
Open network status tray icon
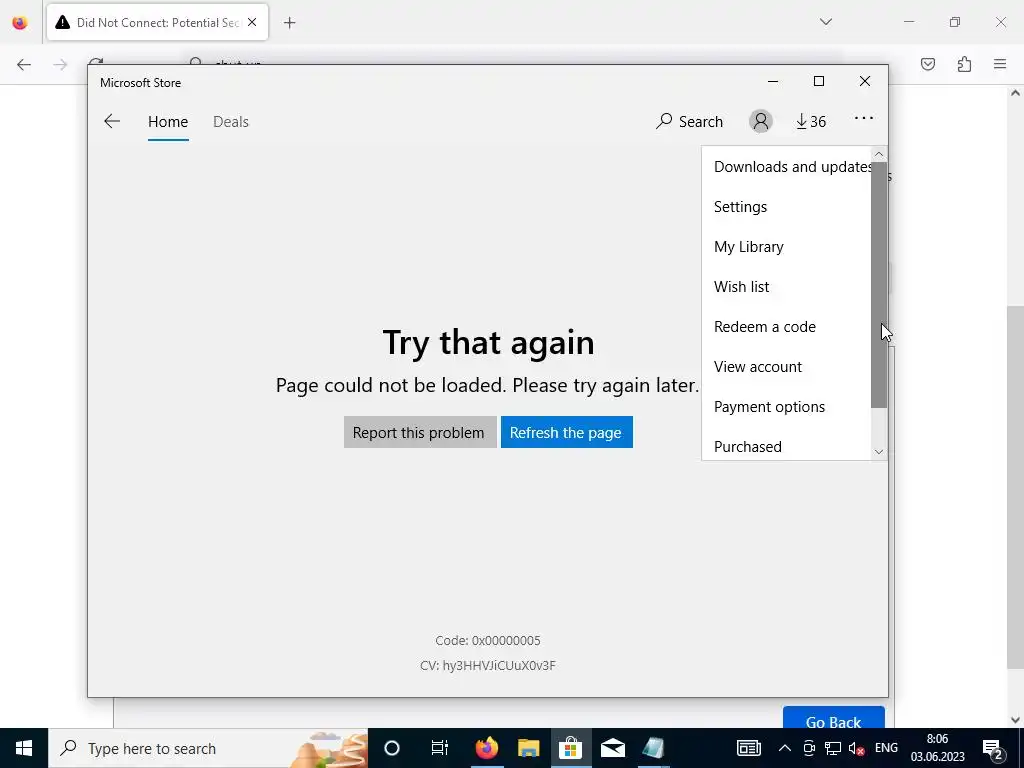click(x=833, y=748)
